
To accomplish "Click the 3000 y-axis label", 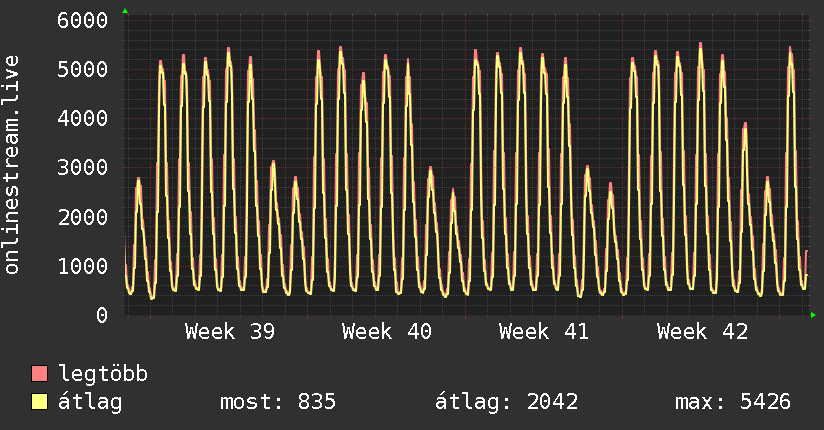I will (x=83, y=168).
